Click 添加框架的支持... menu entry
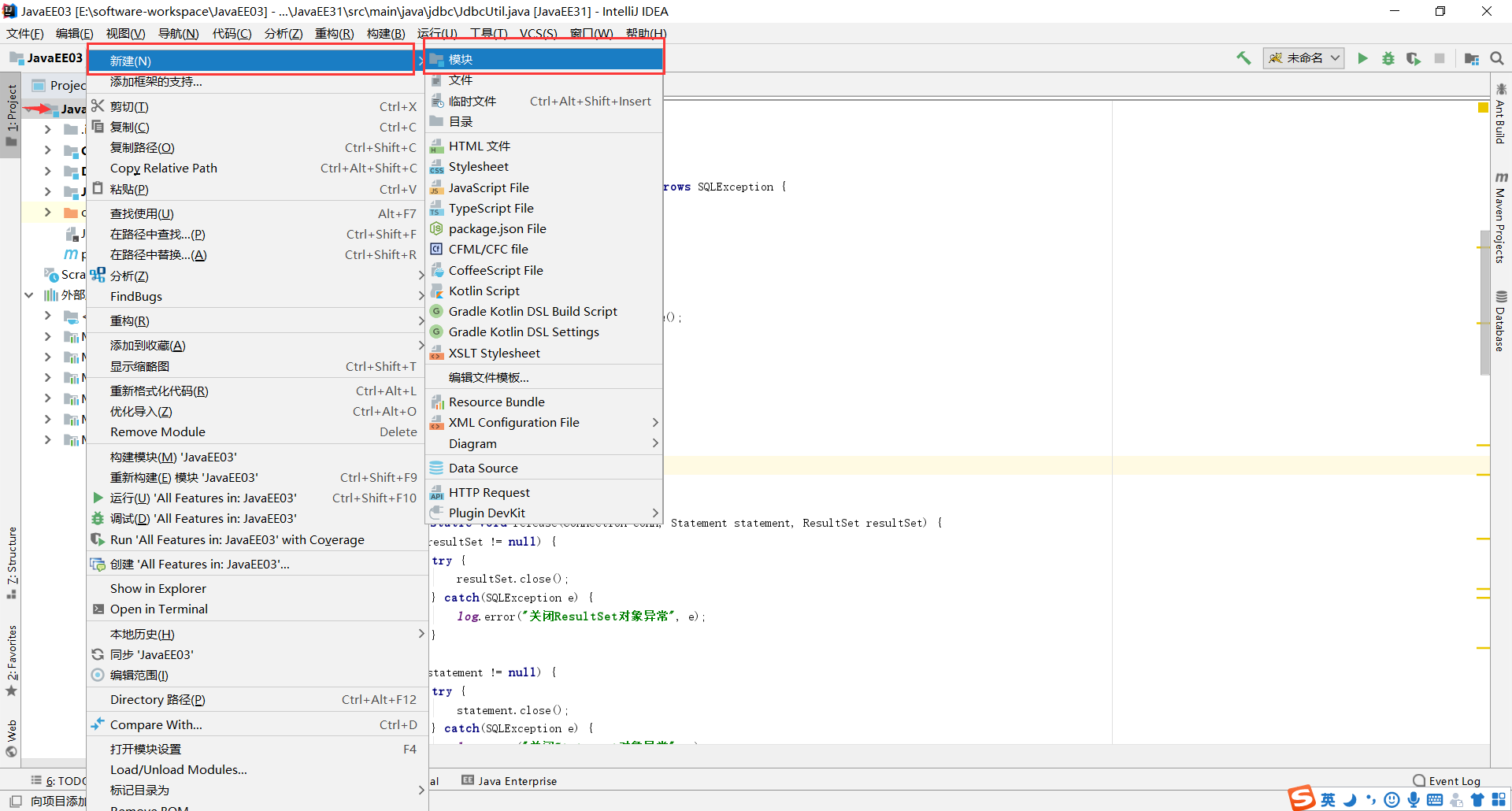1512x811 pixels. pos(257,81)
